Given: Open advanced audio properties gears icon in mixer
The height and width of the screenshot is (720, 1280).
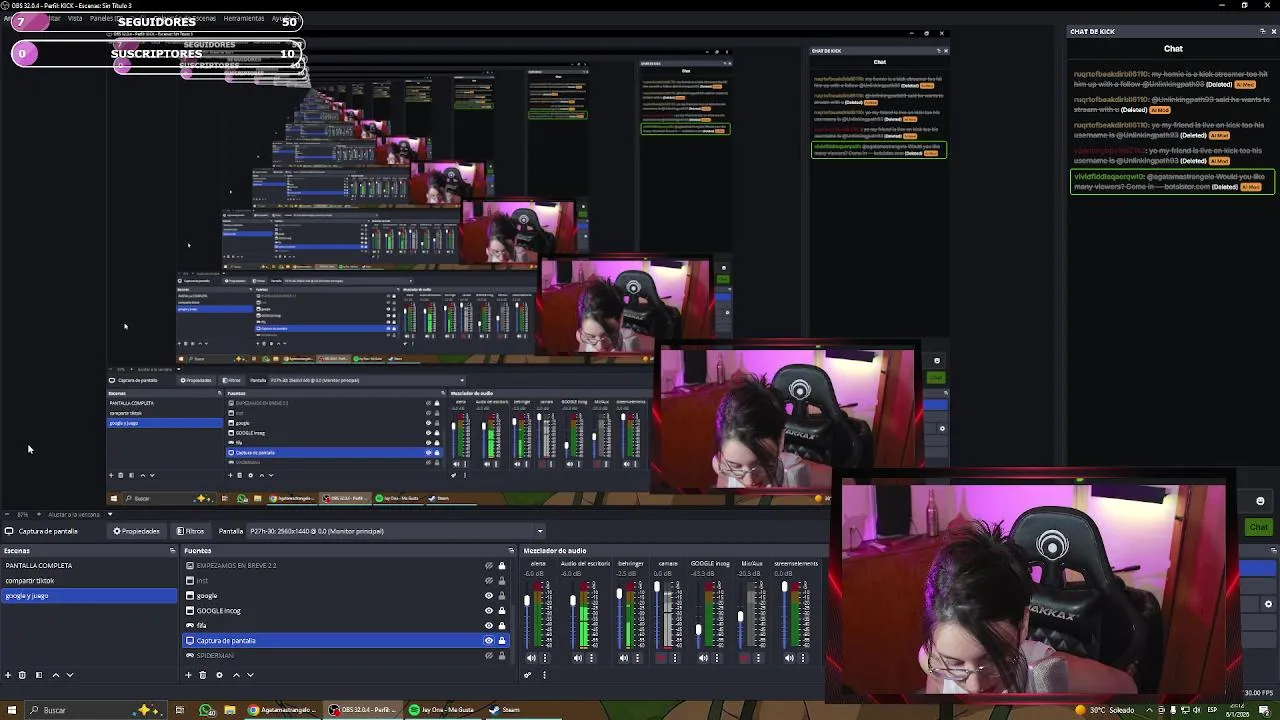Looking at the screenshot, I should pos(528,675).
